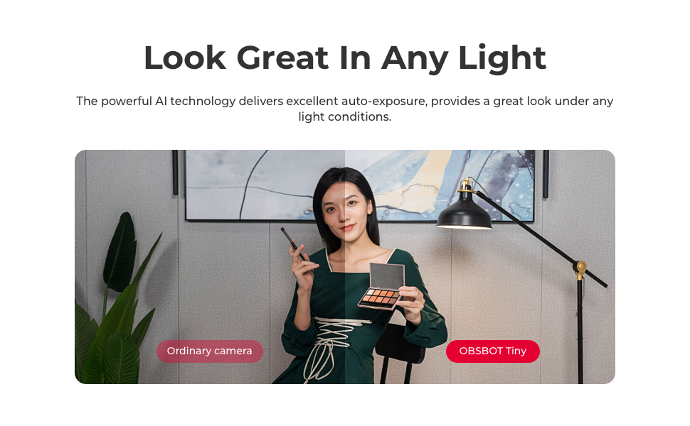Click black wall bracket right of painting
Image resolution: width=690 pixels, height=426 pixels.
(x=546, y=174)
